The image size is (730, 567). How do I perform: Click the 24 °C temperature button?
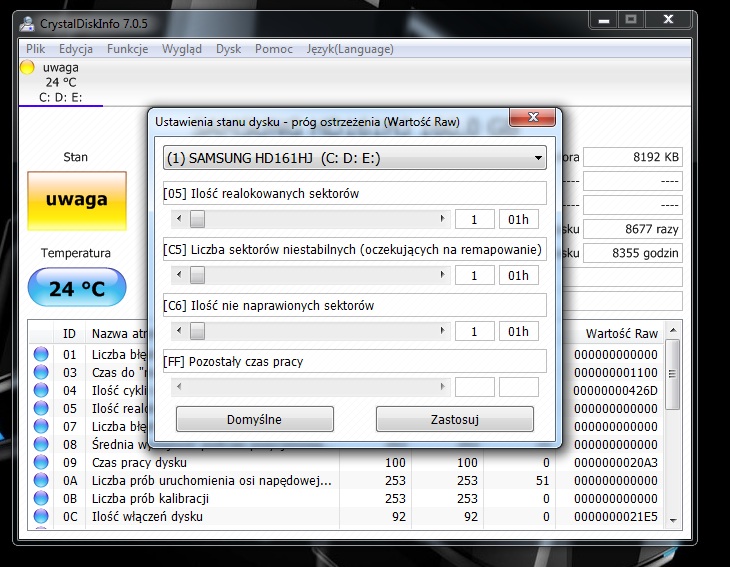(77, 288)
